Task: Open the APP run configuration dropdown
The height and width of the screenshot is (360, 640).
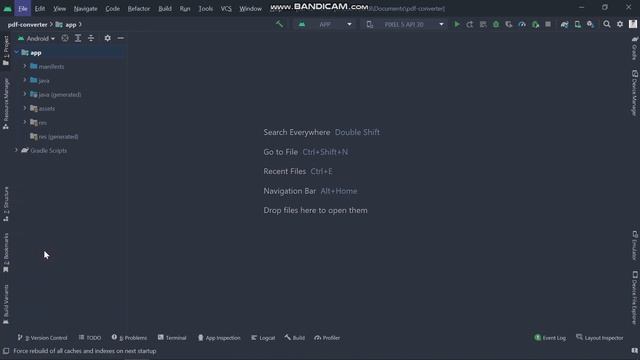Action: pyautogui.click(x=324, y=24)
